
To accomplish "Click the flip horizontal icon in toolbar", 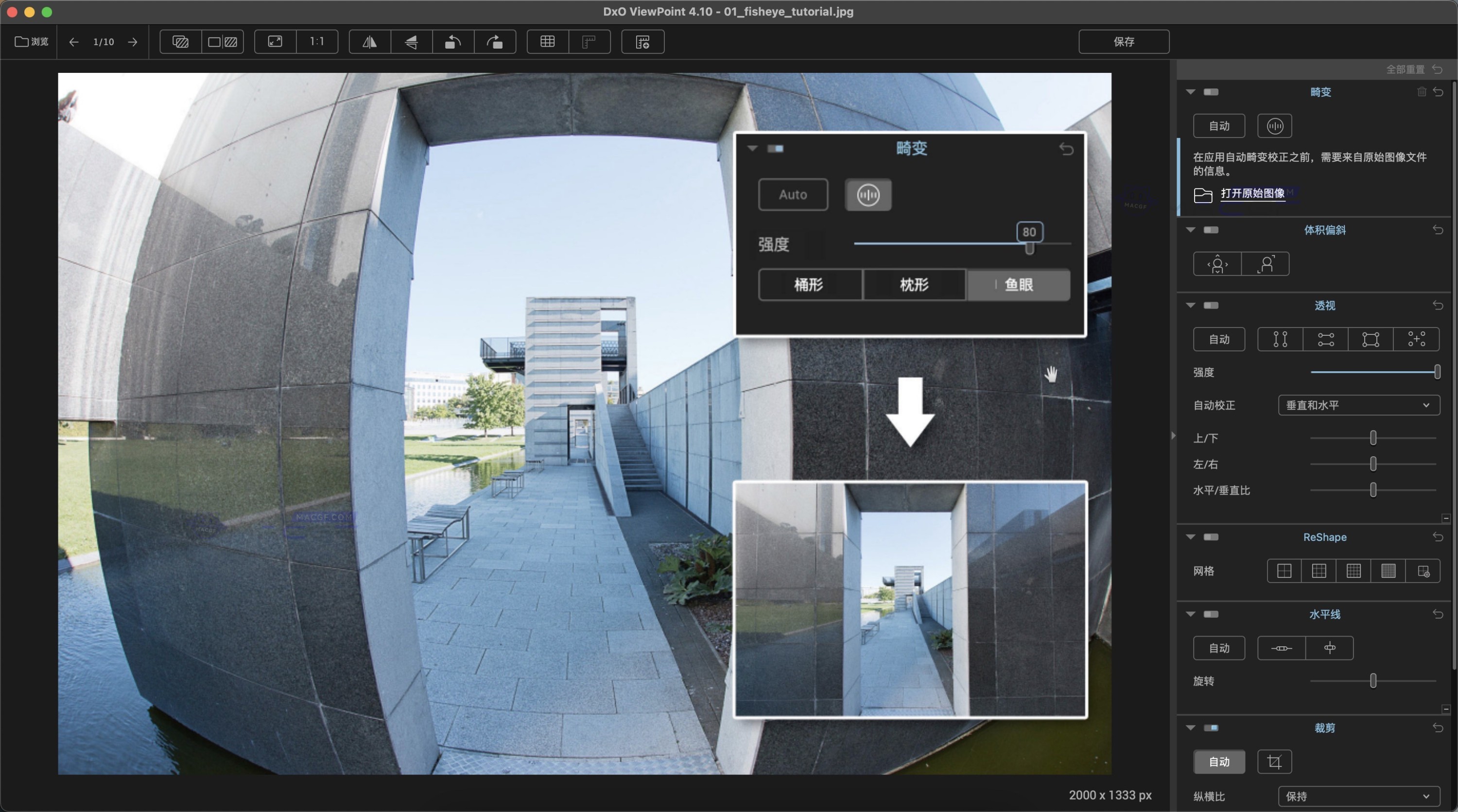I will tap(369, 42).
